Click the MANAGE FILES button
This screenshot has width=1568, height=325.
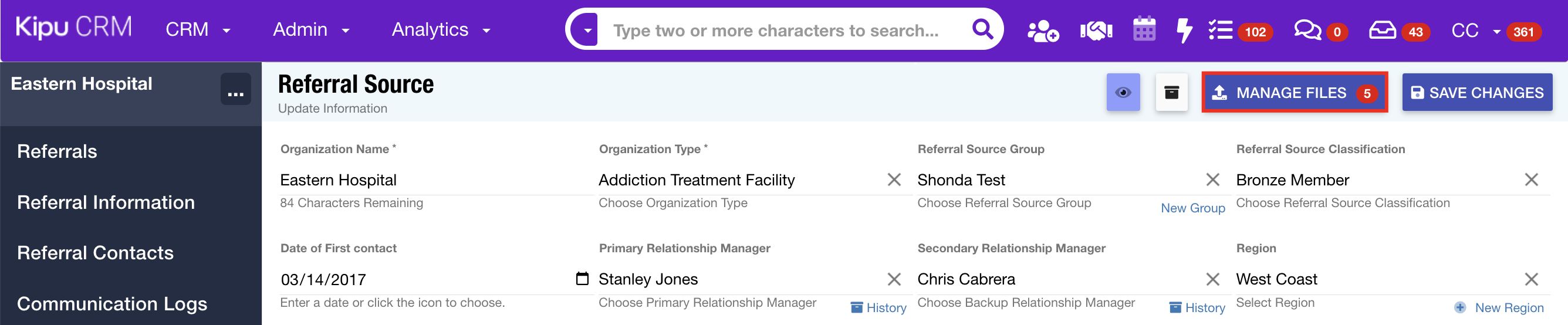[x=1294, y=93]
